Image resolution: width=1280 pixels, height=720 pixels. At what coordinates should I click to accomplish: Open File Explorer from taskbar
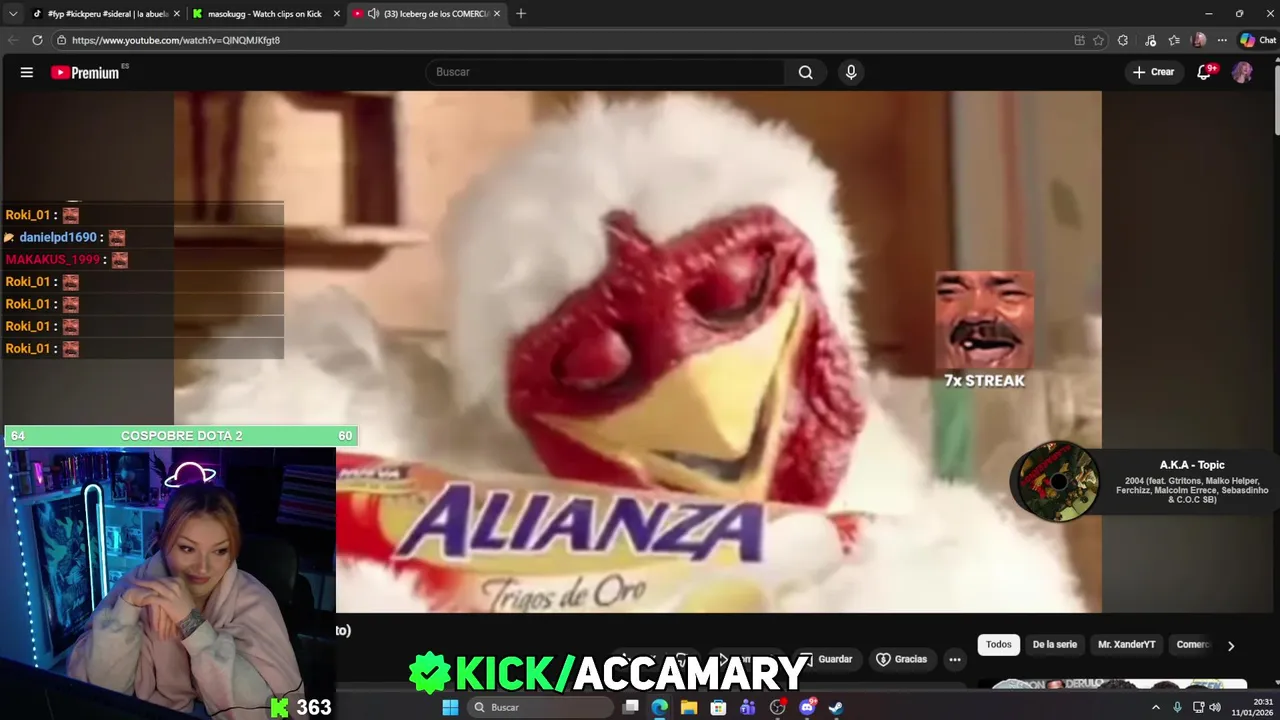pos(689,707)
